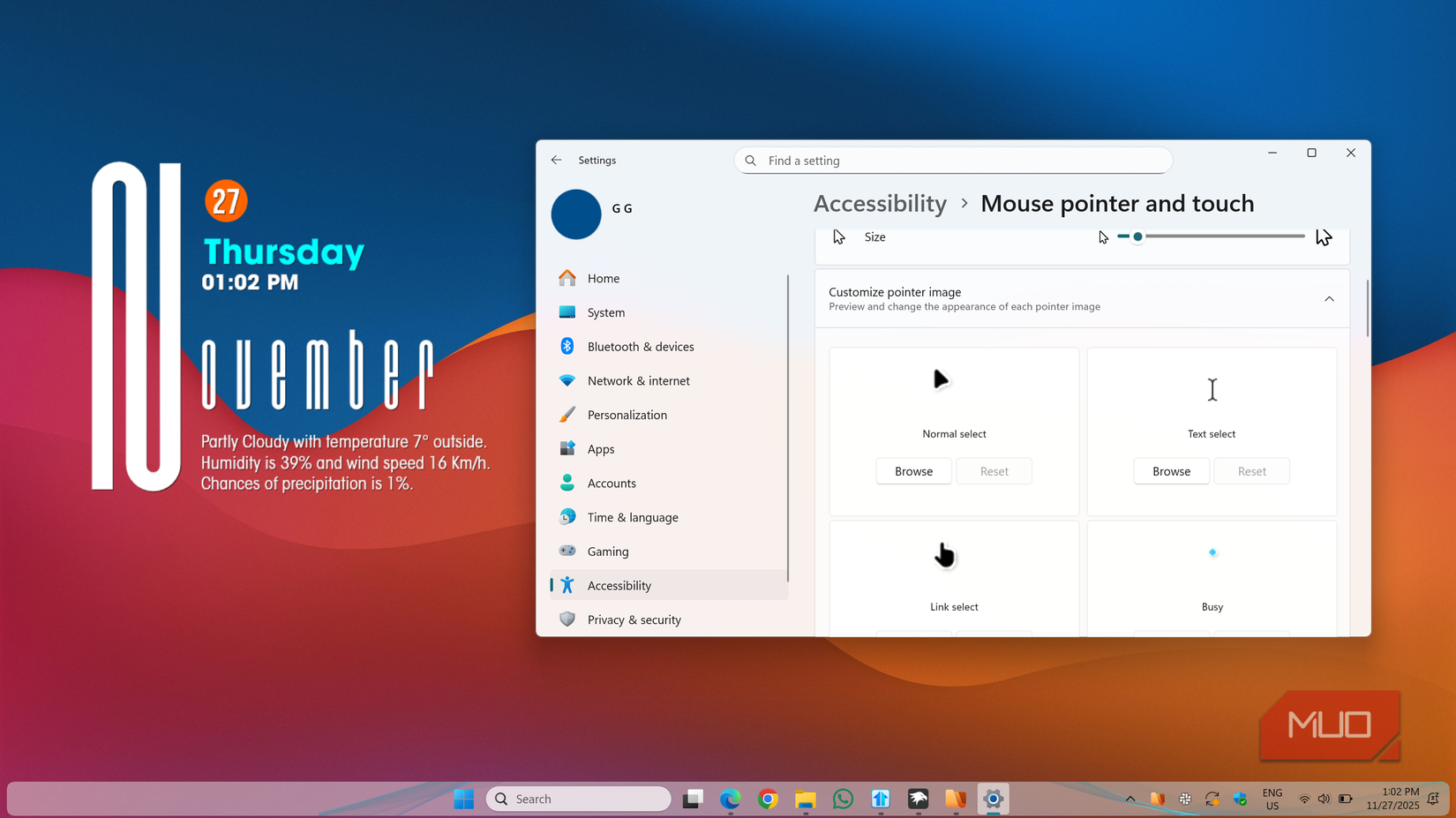The height and width of the screenshot is (818, 1456).
Task: Open the volume icon in system tray
Action: point(1324,799)
